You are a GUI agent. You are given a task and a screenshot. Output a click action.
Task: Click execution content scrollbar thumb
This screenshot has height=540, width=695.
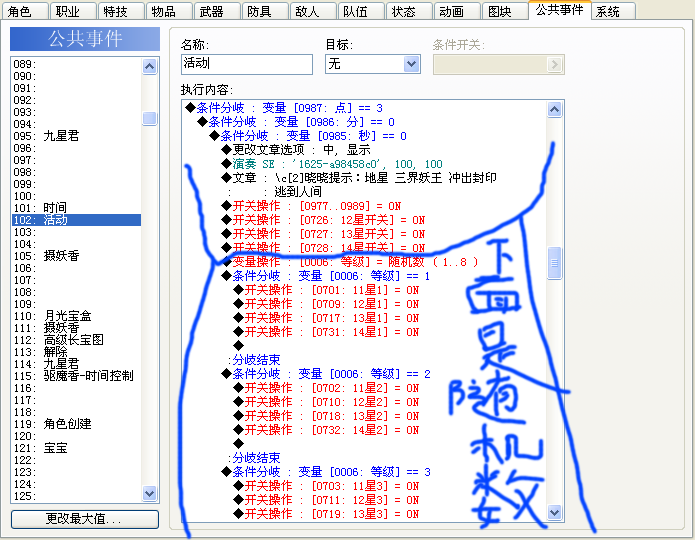tap(554, 263)
